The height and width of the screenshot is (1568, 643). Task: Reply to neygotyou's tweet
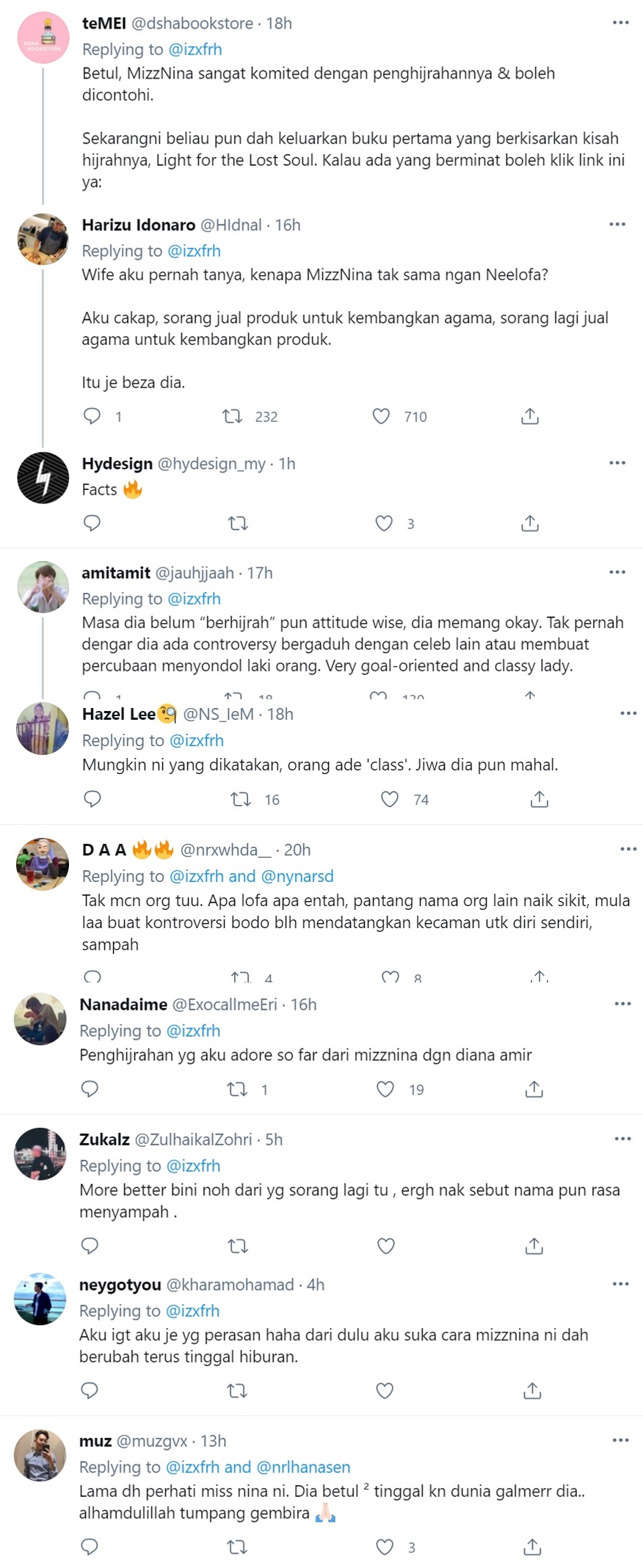pos(90,1390)
